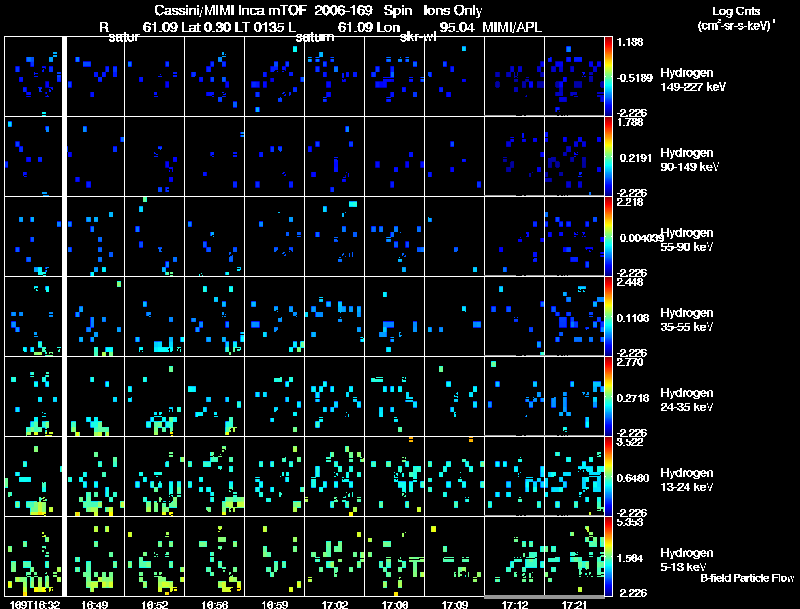Viewport: 800px width, 609px height.
Task: Click the colorbar beside Hydrogen 5-13 keV
Action: 608,557
